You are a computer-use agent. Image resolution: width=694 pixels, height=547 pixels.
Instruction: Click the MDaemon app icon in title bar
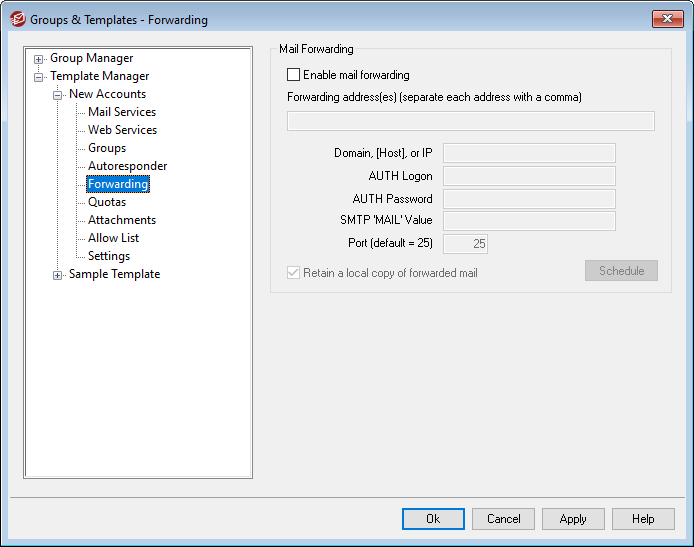pyautogui.click(x=17, y=18)
